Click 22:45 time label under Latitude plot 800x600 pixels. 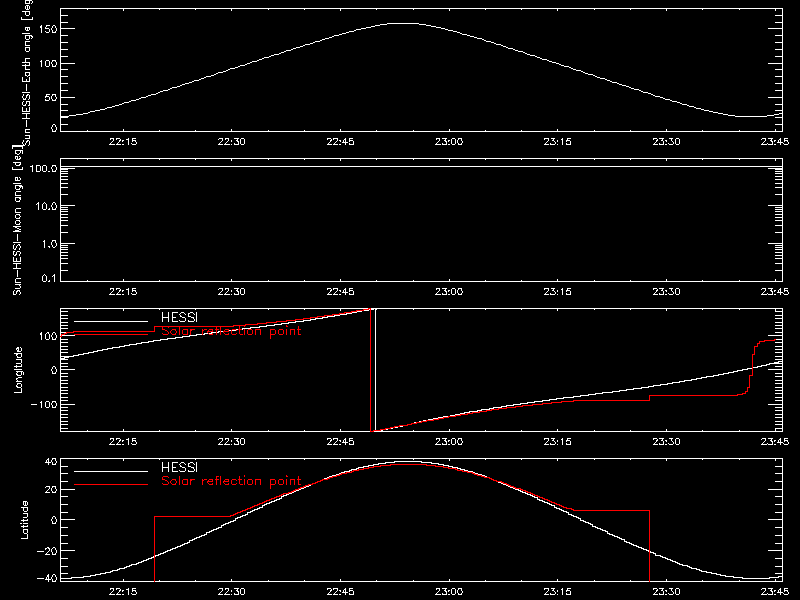[340, 592]
